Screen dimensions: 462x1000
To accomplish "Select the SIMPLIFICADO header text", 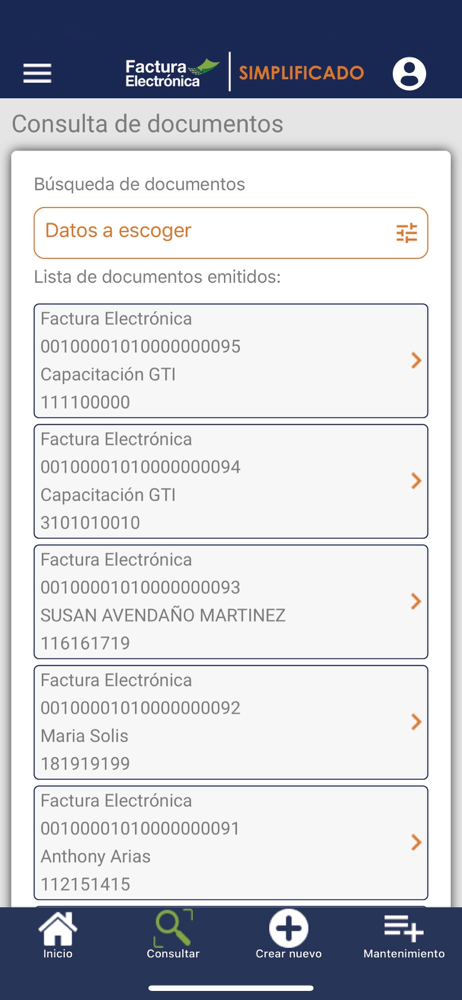I will pyautogui.click(x=301, y=73).
